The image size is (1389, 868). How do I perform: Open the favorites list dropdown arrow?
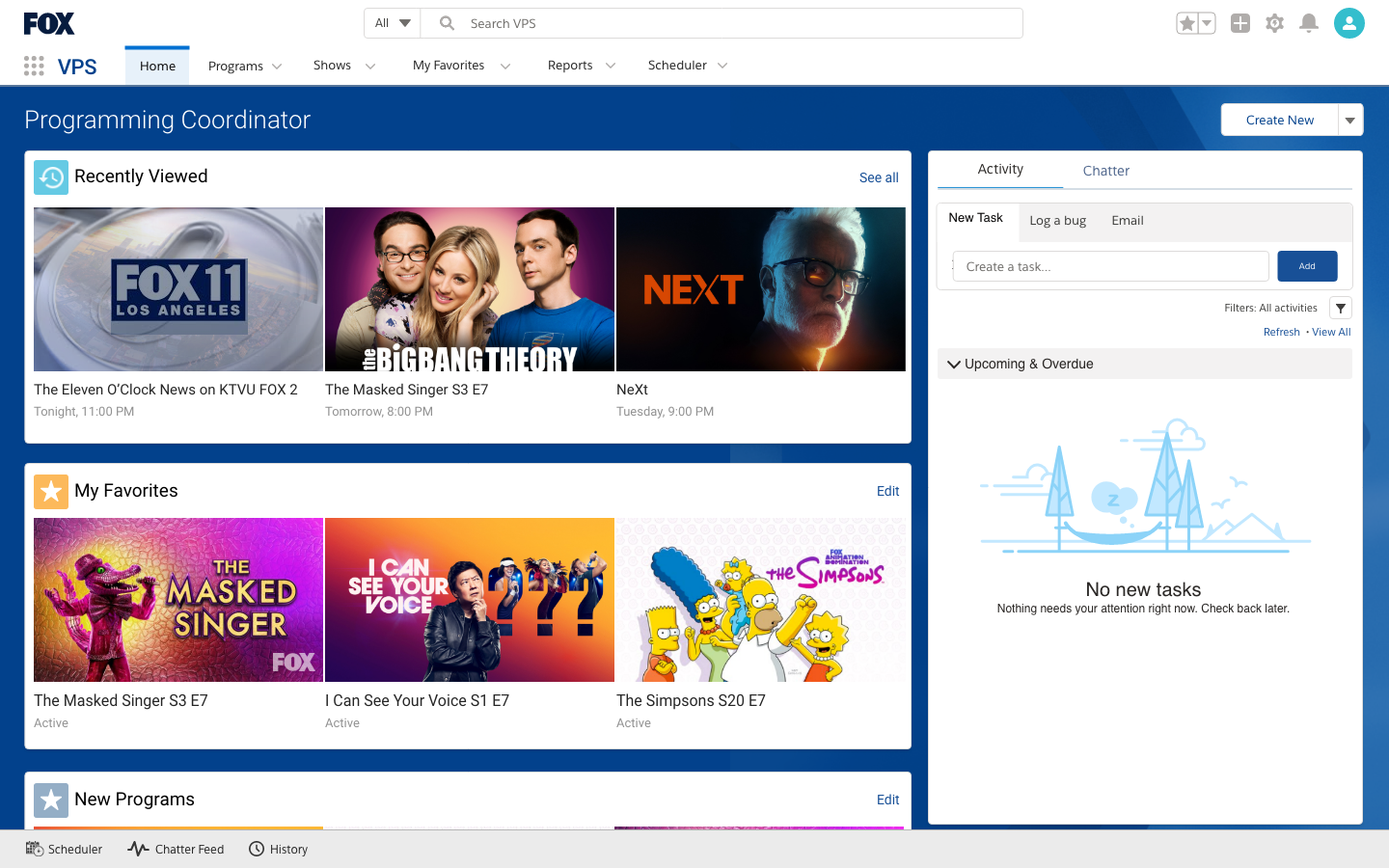pyautogui.click(x=1207, y=23)
